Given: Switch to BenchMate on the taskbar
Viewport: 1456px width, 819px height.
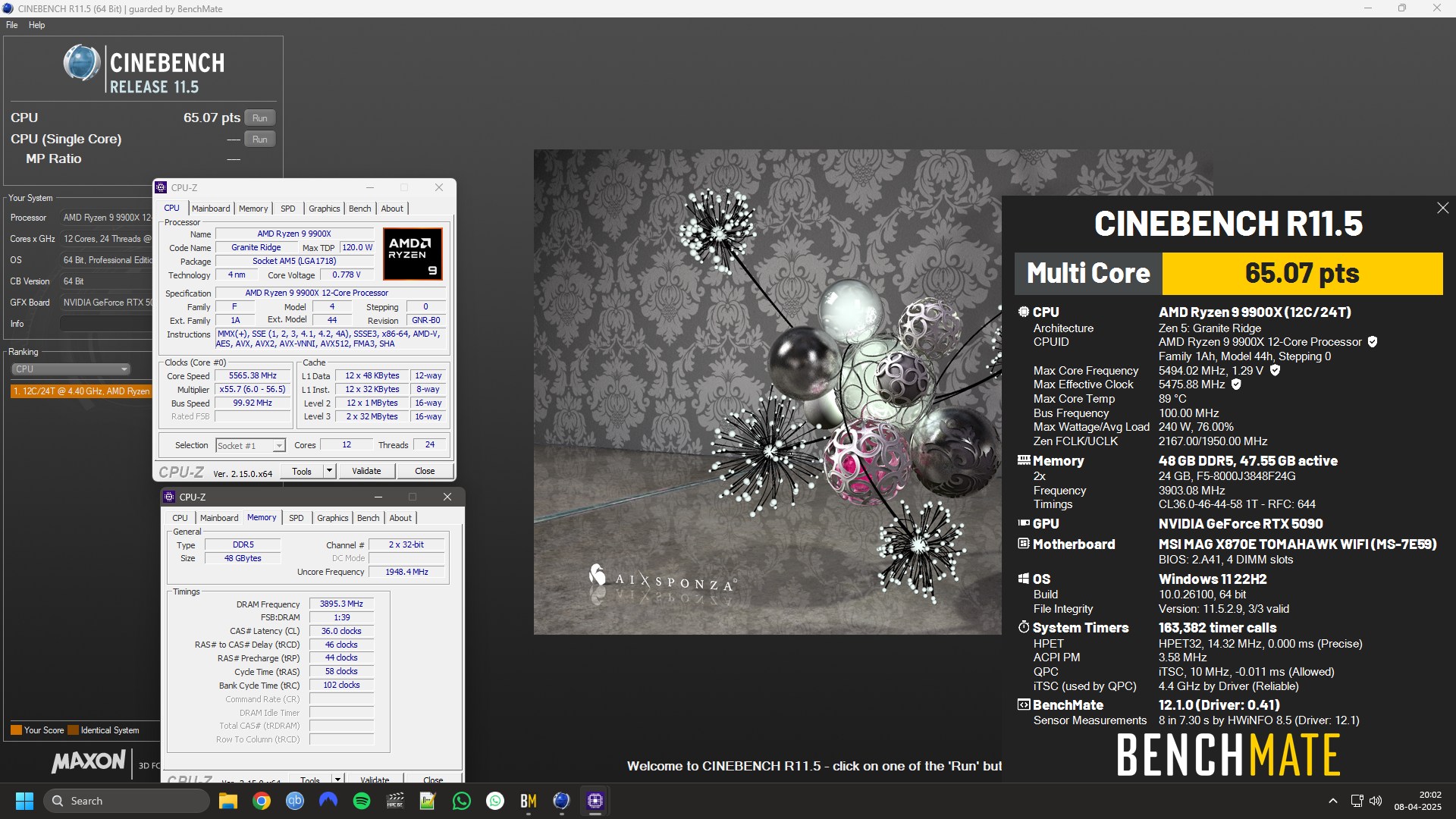Looking at the screenshot, I should point(529,801).
